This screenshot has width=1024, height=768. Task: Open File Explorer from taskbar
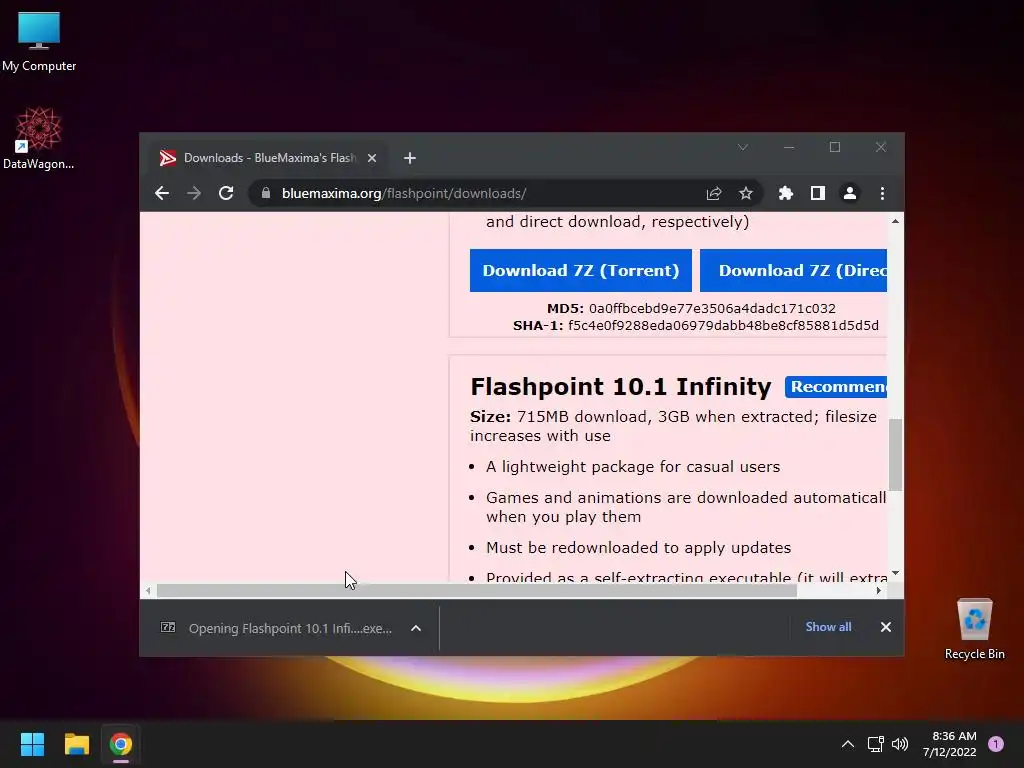click(76, 744)
